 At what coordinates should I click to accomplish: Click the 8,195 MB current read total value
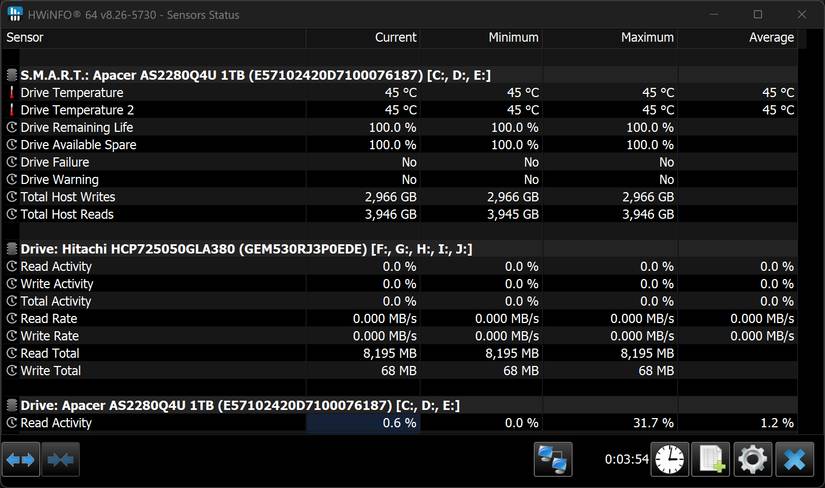[390, 353]
